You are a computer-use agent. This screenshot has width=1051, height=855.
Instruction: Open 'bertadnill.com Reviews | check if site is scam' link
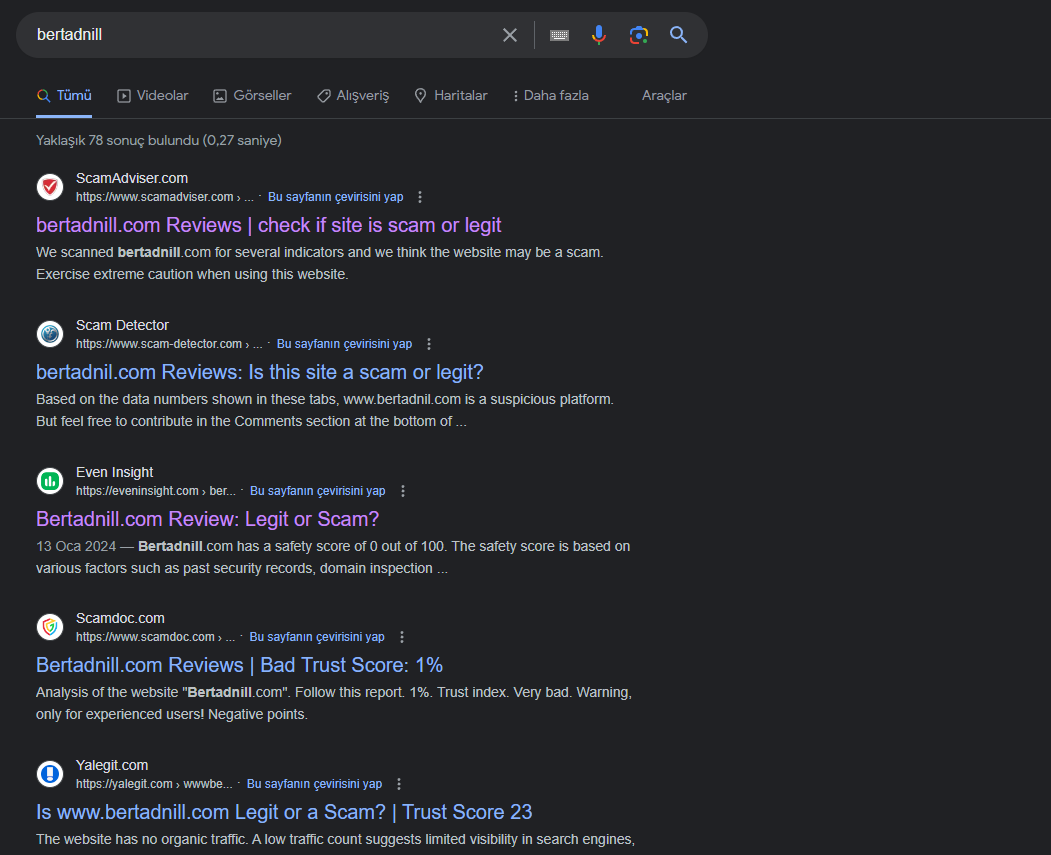269,225
